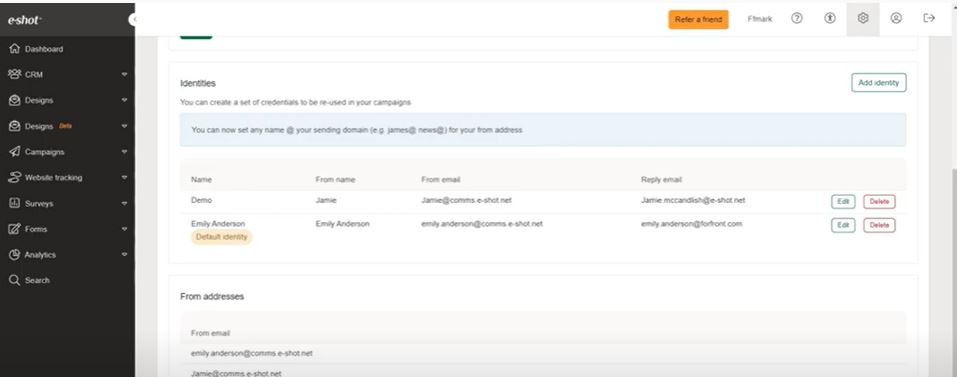Open the Search menu item
Screen dimensions: 957x377
[x=37, y=280]
